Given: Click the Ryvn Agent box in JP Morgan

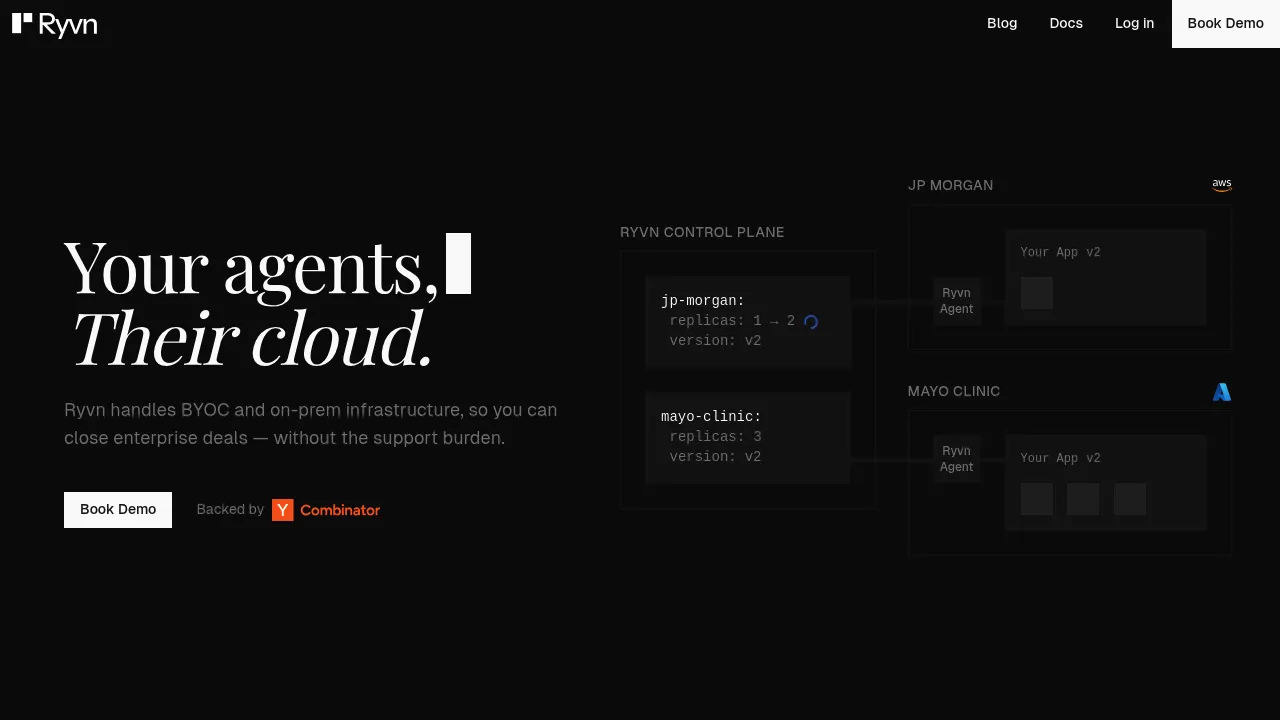Looking at the screenshot, I should pyautogui.click(x=956, y=301).
